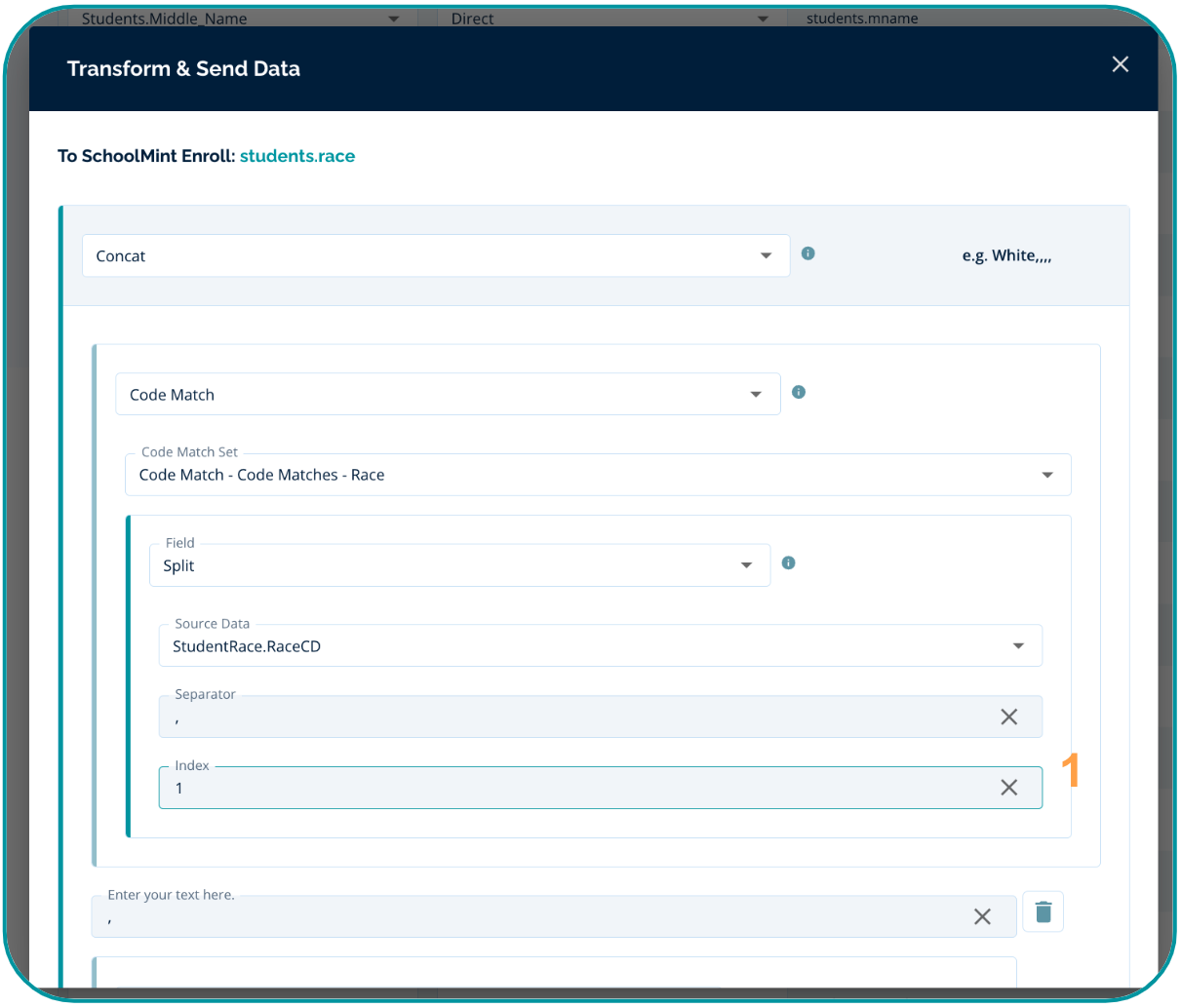This screenshot has height=1008, width=1181.
Task: Close the Transform & Send Data dialog
Action: pos(1120,64)
